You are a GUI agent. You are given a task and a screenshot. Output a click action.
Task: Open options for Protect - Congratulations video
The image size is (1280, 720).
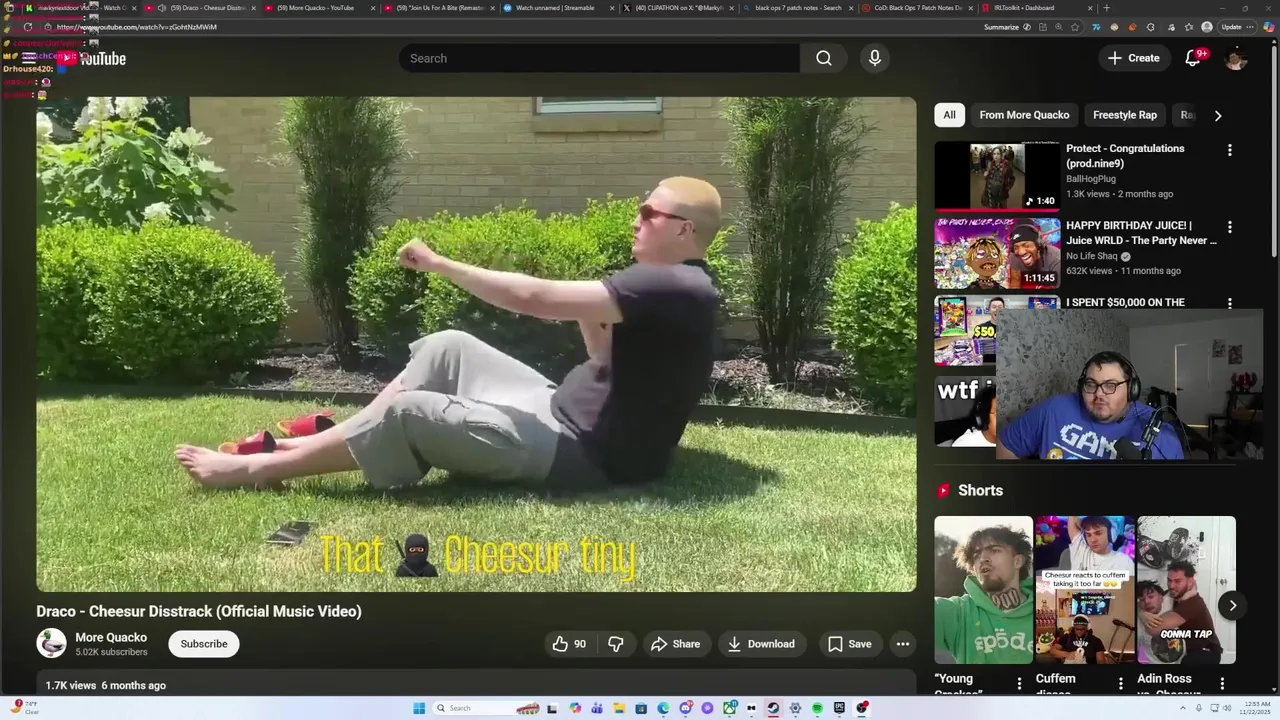coord(1230,150)
